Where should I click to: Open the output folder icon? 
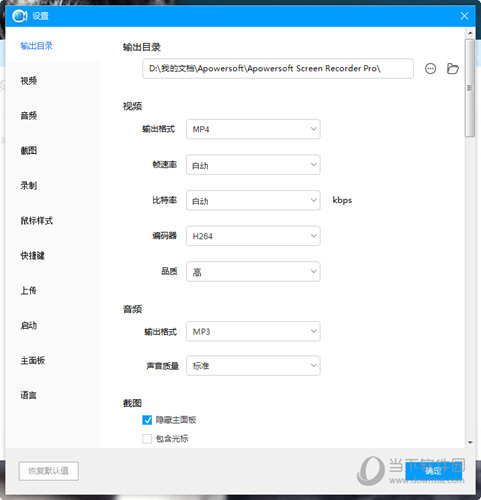453,69
